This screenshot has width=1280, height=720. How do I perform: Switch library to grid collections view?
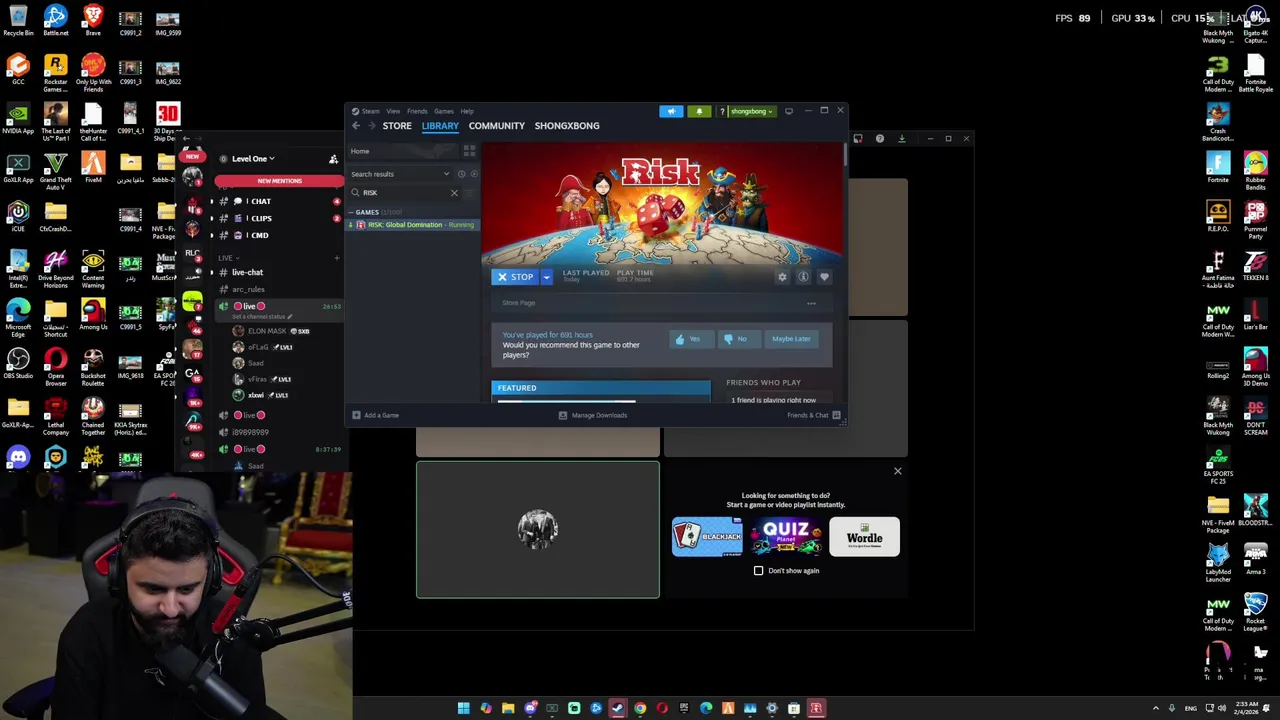[x=469, y=151]
